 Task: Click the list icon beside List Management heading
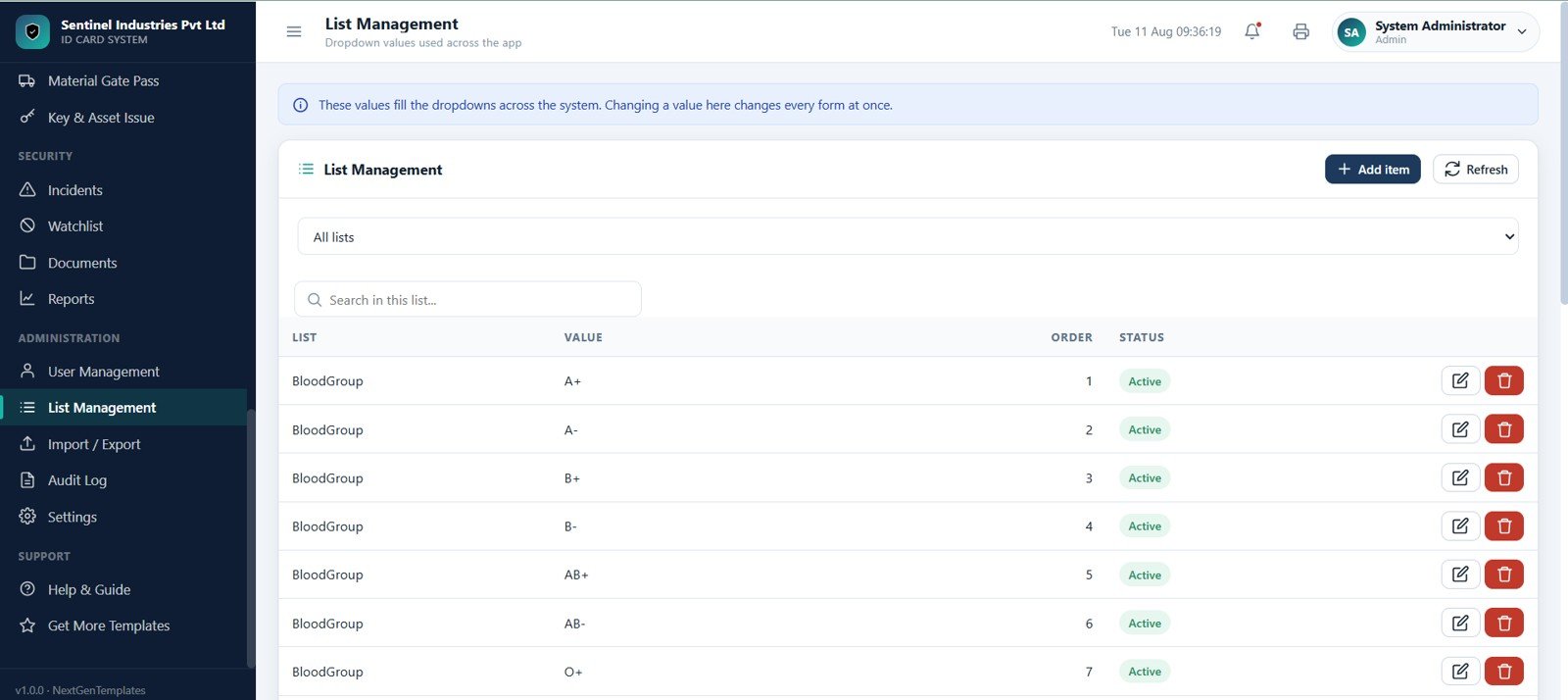(306, 169)
